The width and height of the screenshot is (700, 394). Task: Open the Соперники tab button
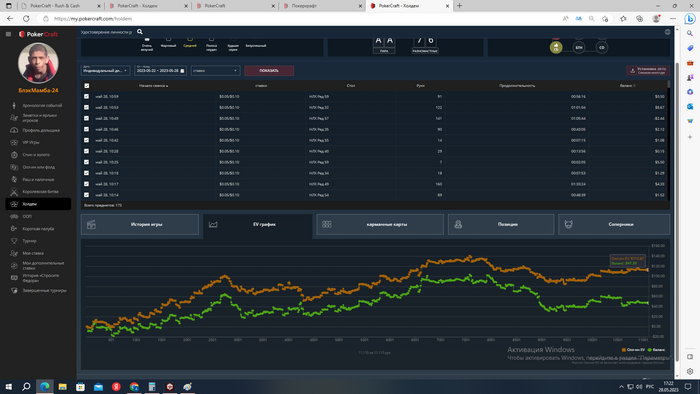(x=614, y=224)
